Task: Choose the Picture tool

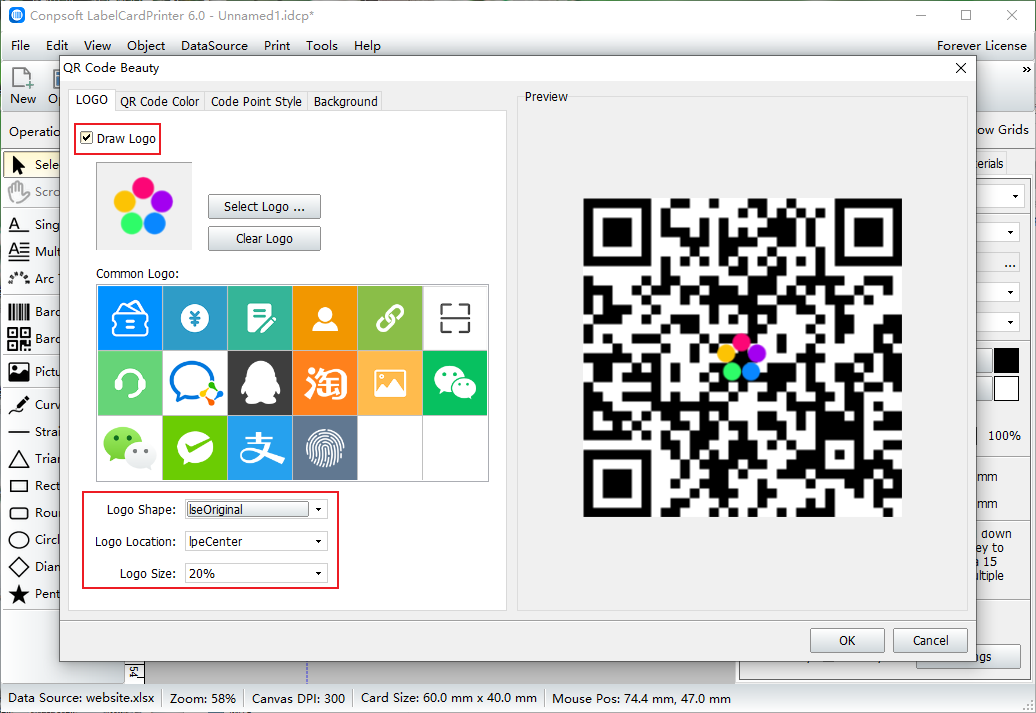Action: (33, 371)
